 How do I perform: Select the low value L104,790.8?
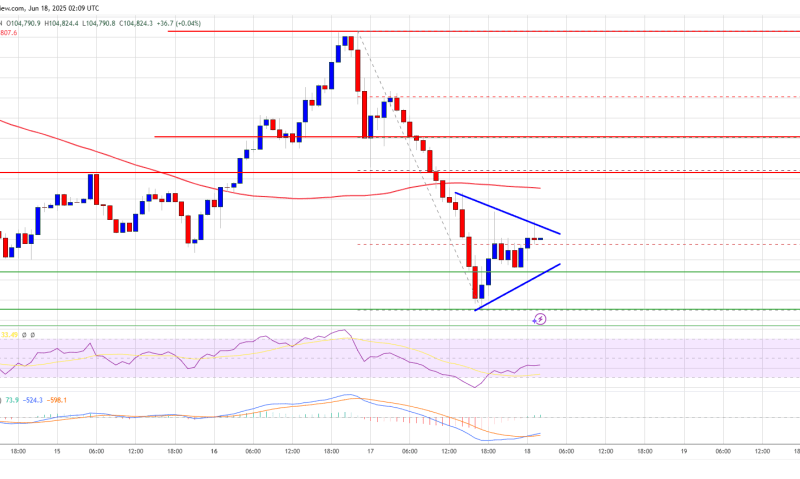[99, 23]
